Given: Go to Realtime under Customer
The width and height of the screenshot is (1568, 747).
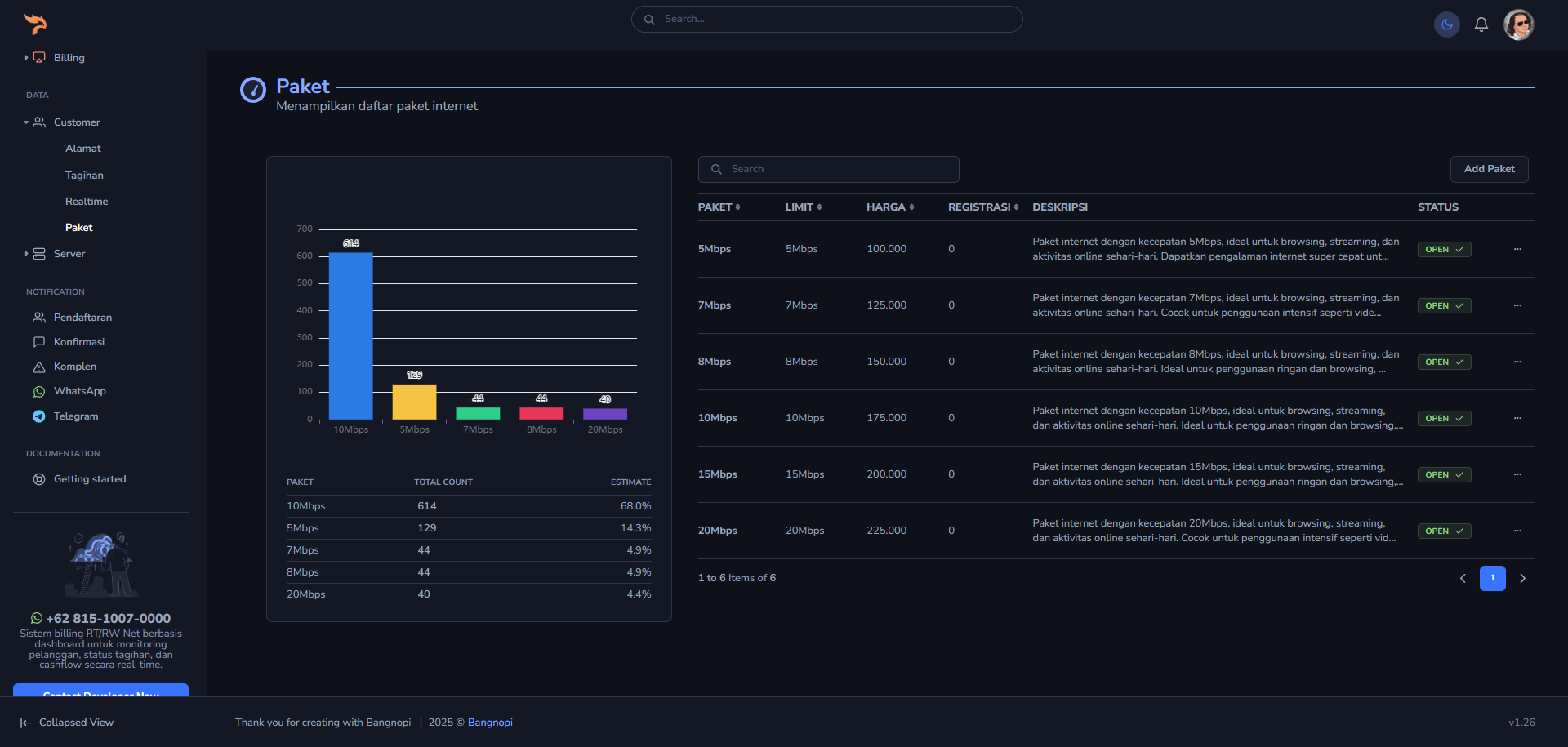Looking at the screenshot, I should 87,202.
